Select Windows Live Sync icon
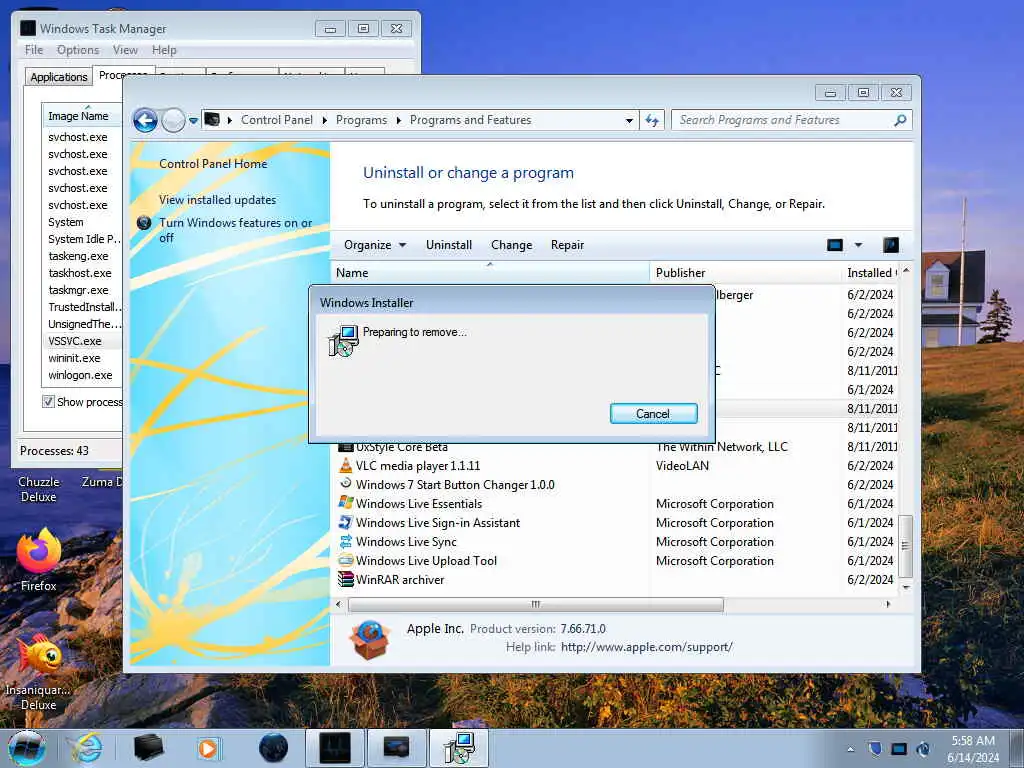1024x768 pixels. tap(345, 541)
